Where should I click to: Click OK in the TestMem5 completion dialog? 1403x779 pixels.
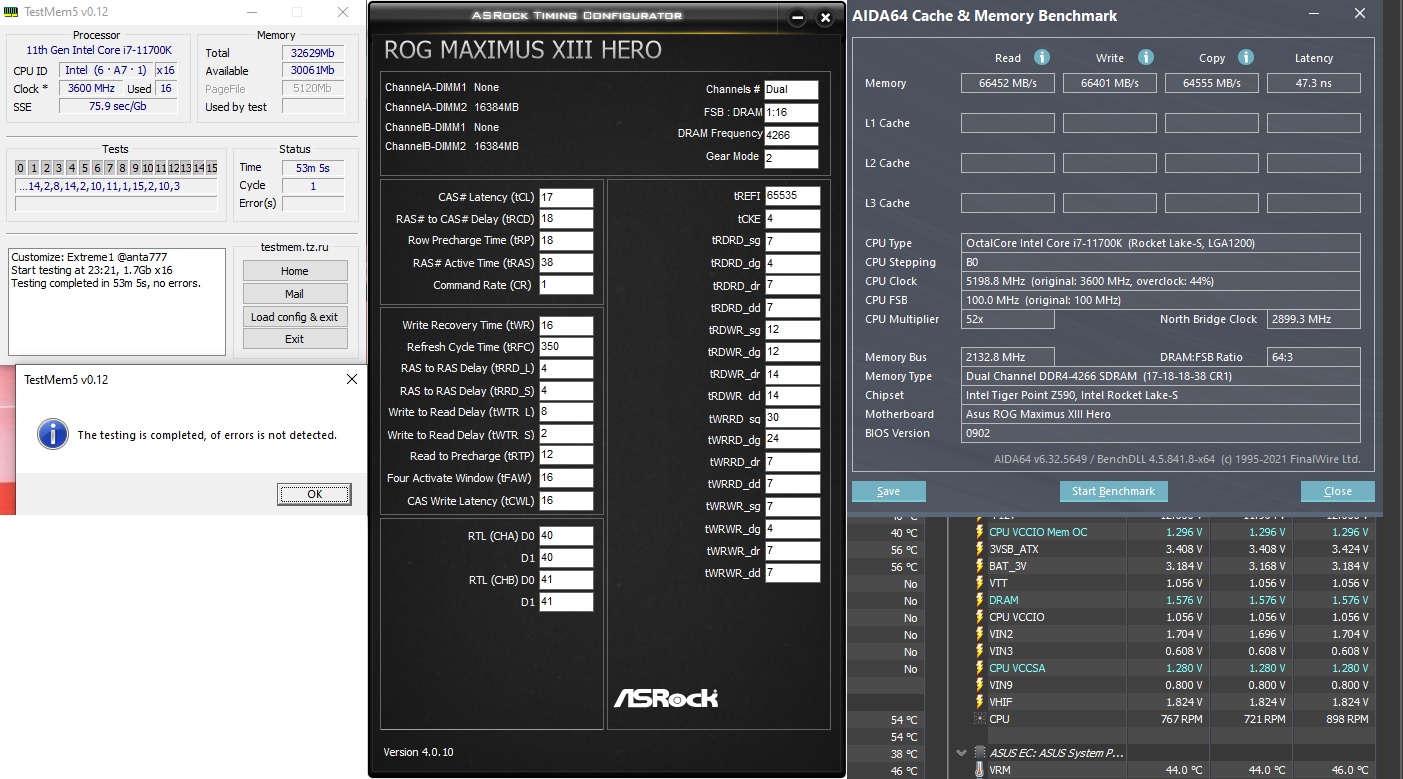pyautogui.click(x=314, y=494)
